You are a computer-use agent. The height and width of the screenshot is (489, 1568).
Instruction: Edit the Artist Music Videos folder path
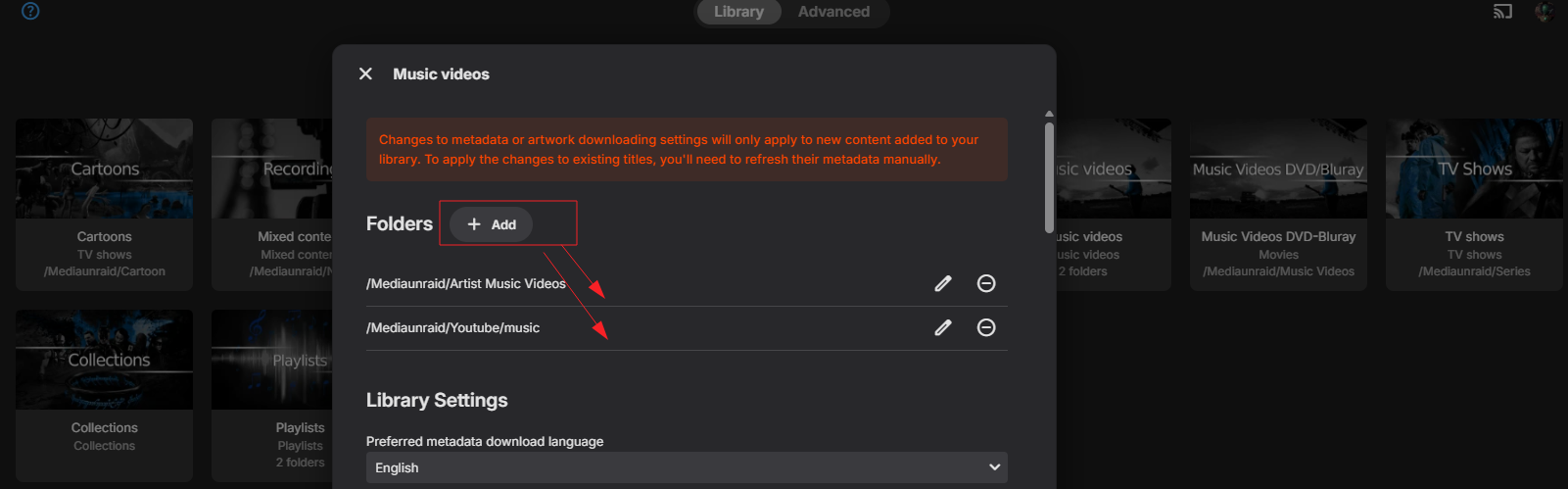(943, 283)
